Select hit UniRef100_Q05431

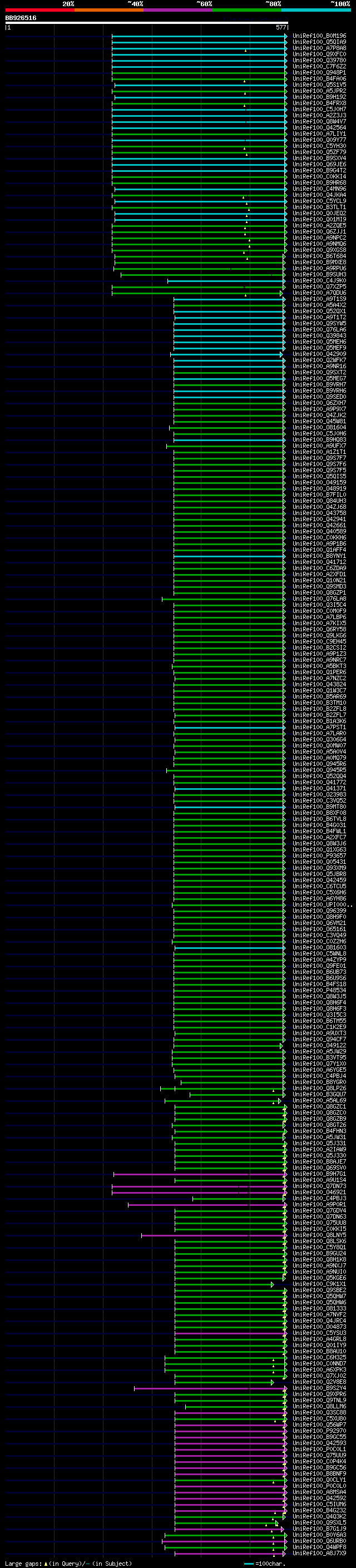click(319, 862)
